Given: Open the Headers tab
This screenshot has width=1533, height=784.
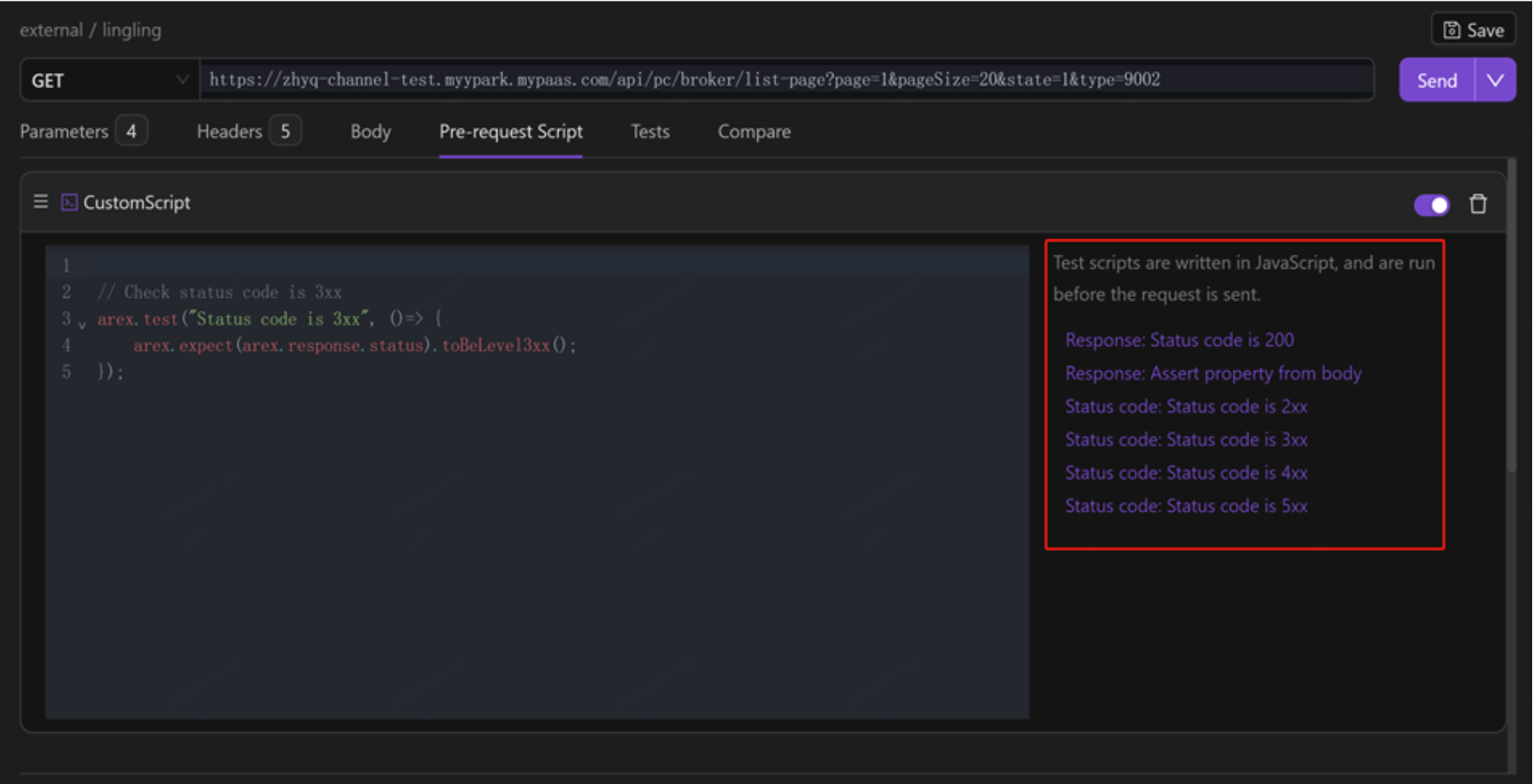Looking at the screenshot, I should (x=229, y=132).
